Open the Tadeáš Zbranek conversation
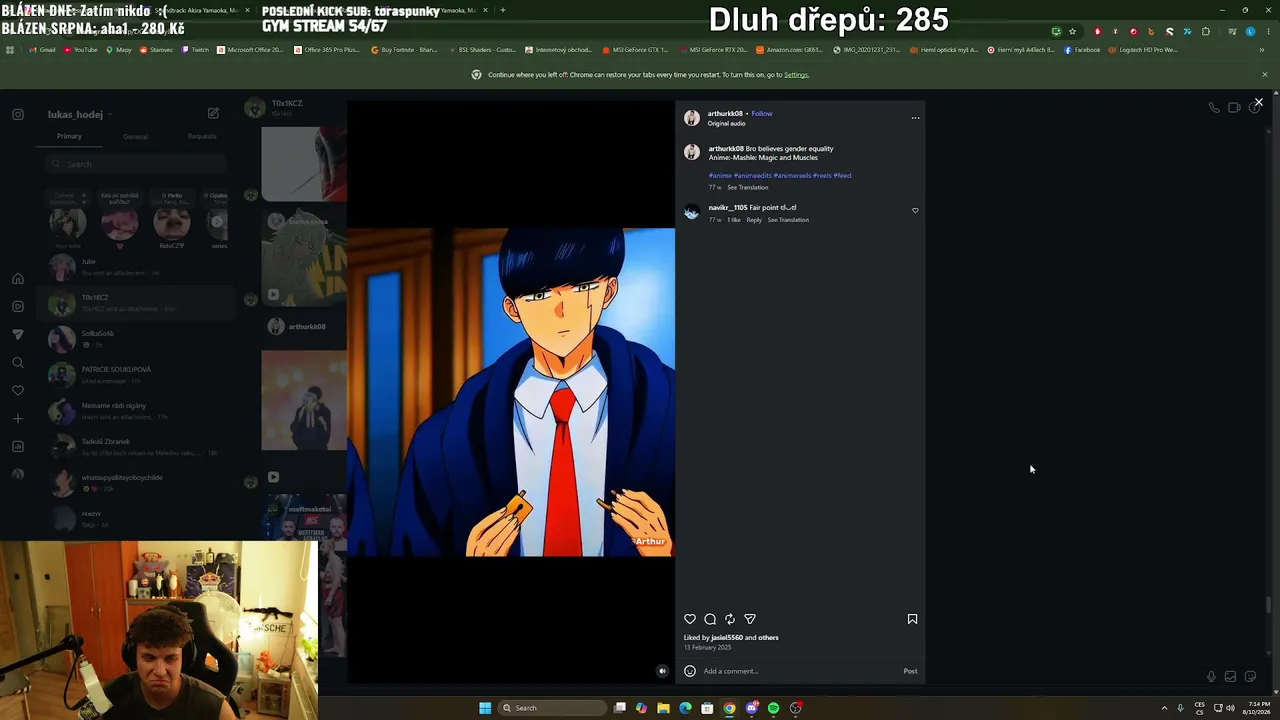This screenshot has height=720, width=1280. coord(136,447)
